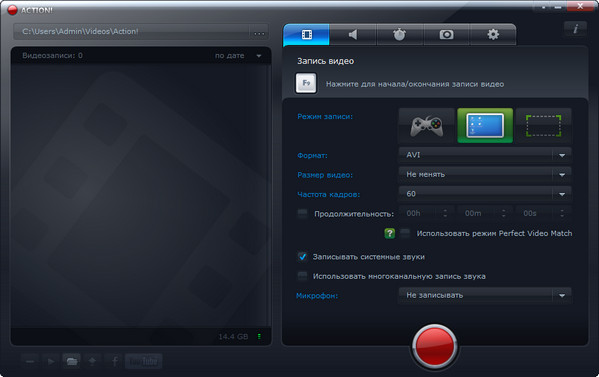Click the green question mark help icon
This screenshot has height=377, width=599.
point(389,233)
